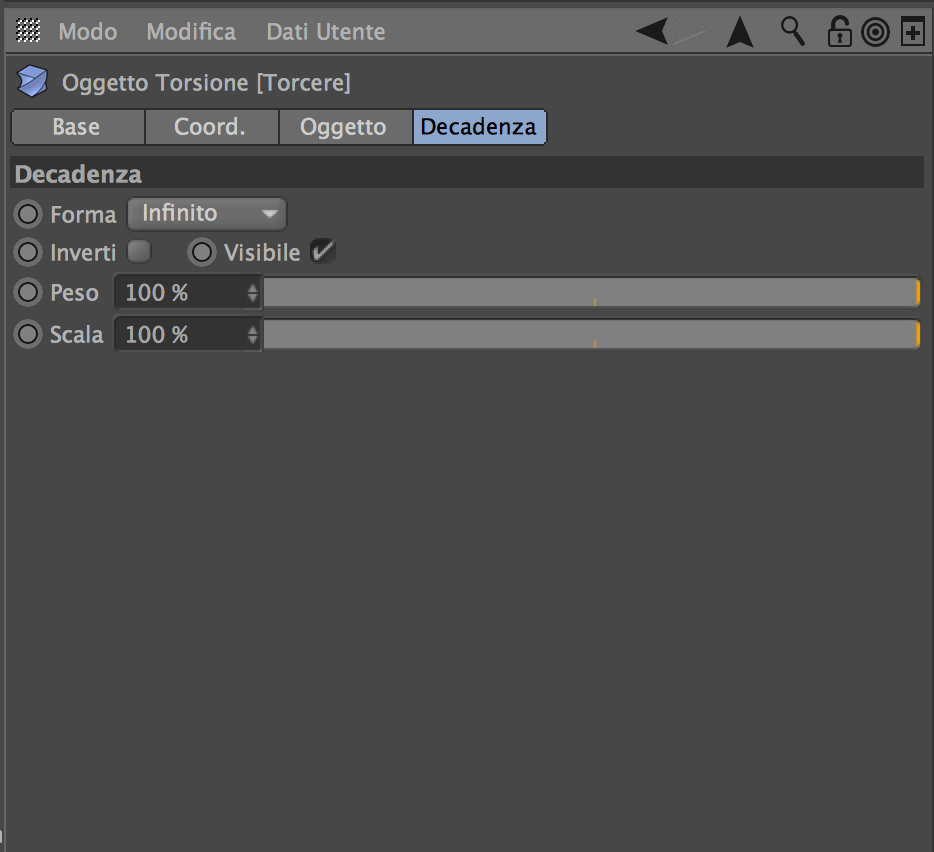This screenshot has height=852, width=934.
Task: Click the target circle mode icon
Action: pos(875,32)
